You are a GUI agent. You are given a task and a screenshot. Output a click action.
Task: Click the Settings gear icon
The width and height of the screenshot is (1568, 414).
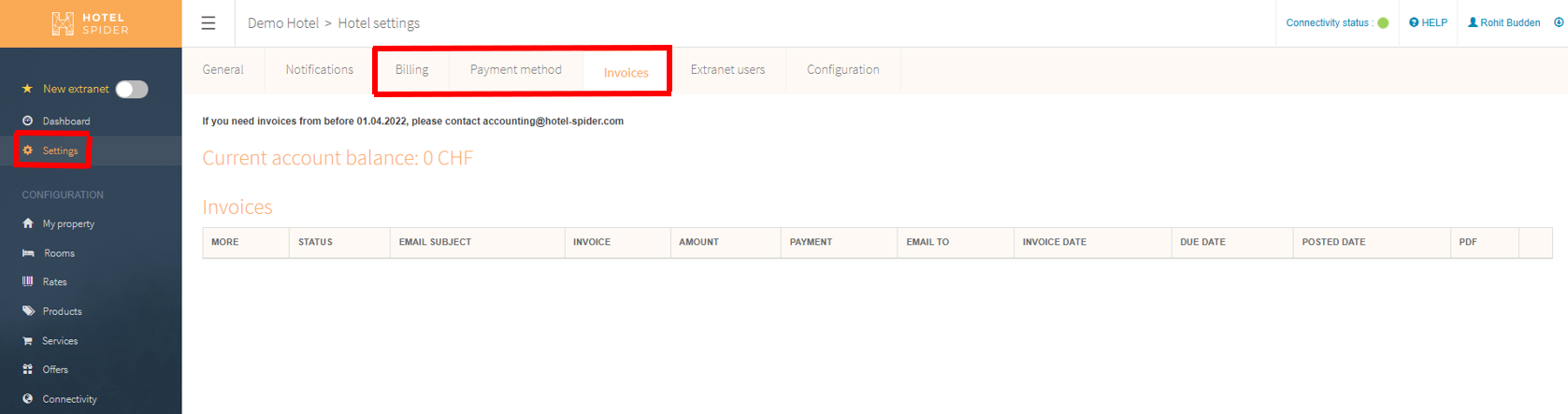[28, 150]
